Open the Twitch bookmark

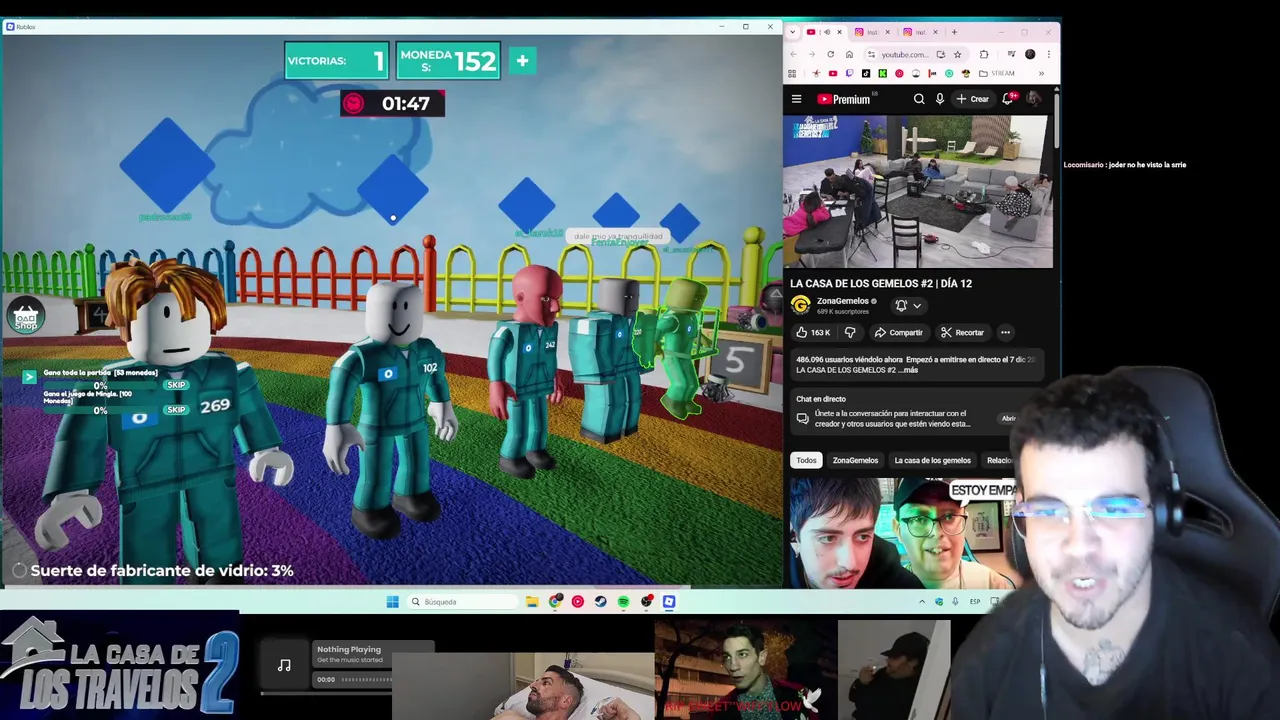point(850,73)
